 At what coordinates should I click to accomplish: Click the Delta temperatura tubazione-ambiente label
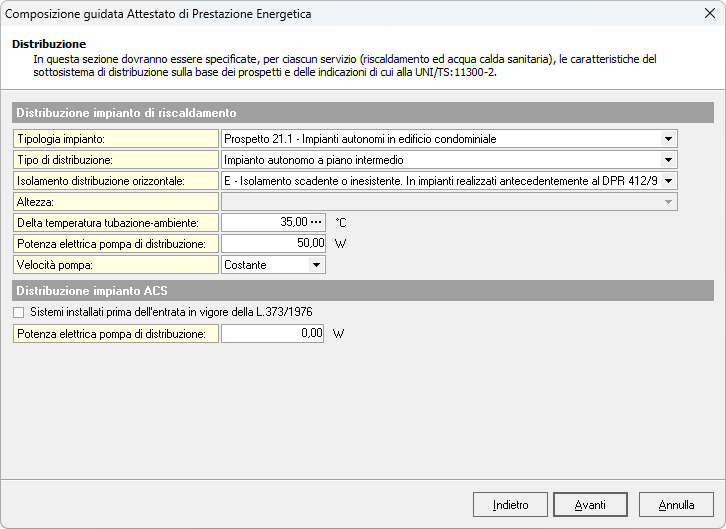click(x=116, y=223)
